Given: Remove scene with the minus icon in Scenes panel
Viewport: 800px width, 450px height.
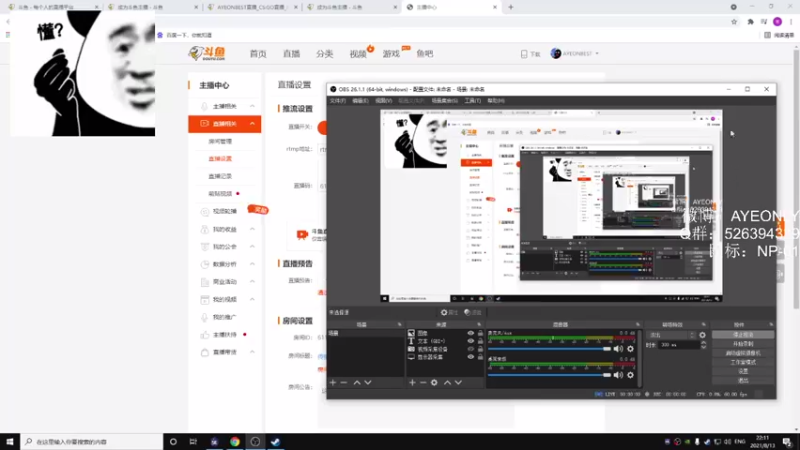Looking at the screenshot, I should [344, 383].
